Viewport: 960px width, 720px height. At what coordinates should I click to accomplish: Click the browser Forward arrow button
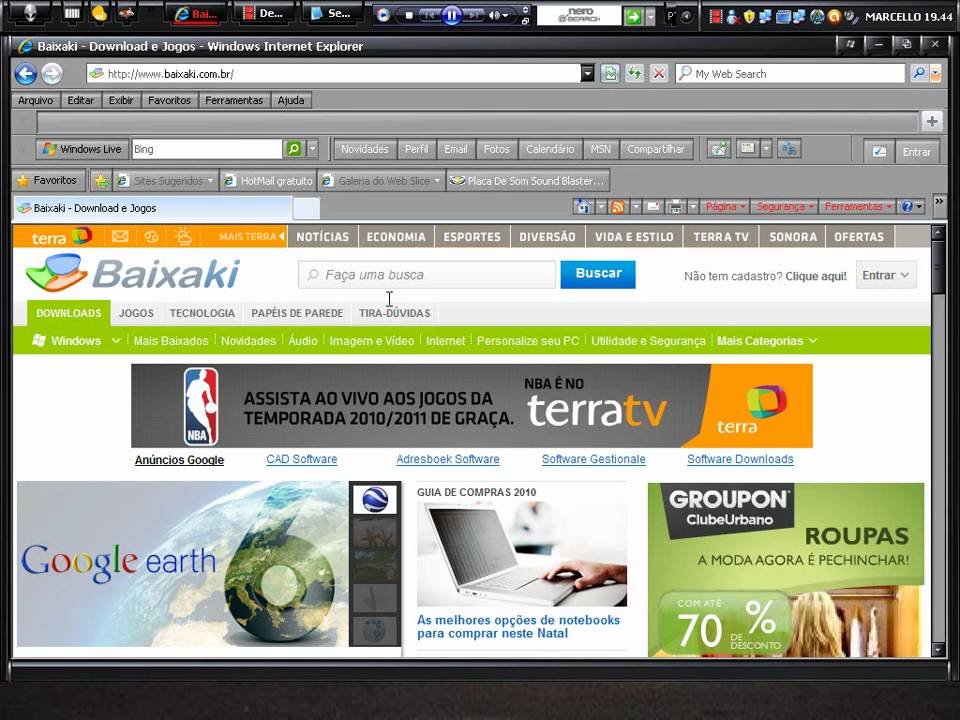[52, 74]
